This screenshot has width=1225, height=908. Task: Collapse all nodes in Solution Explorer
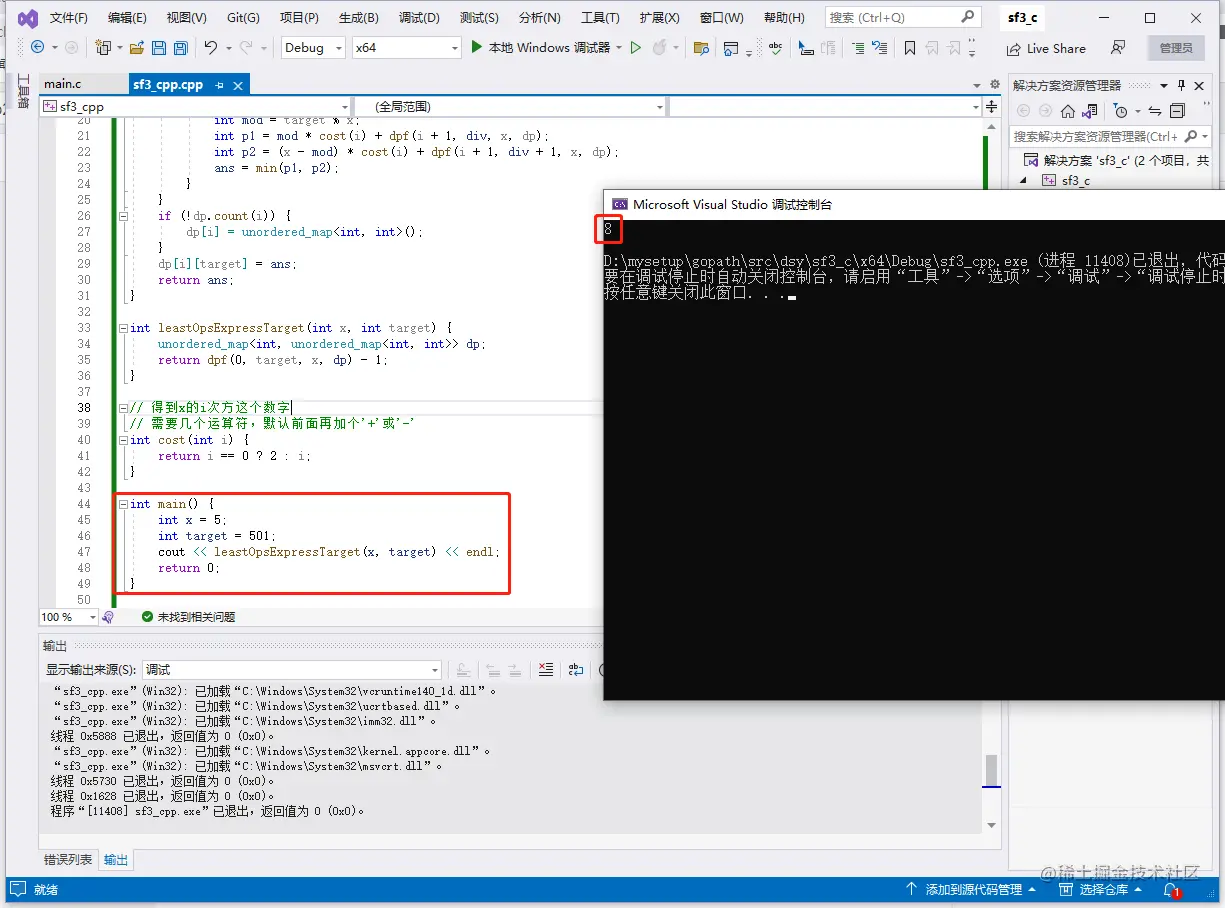tap(1178, 111)
